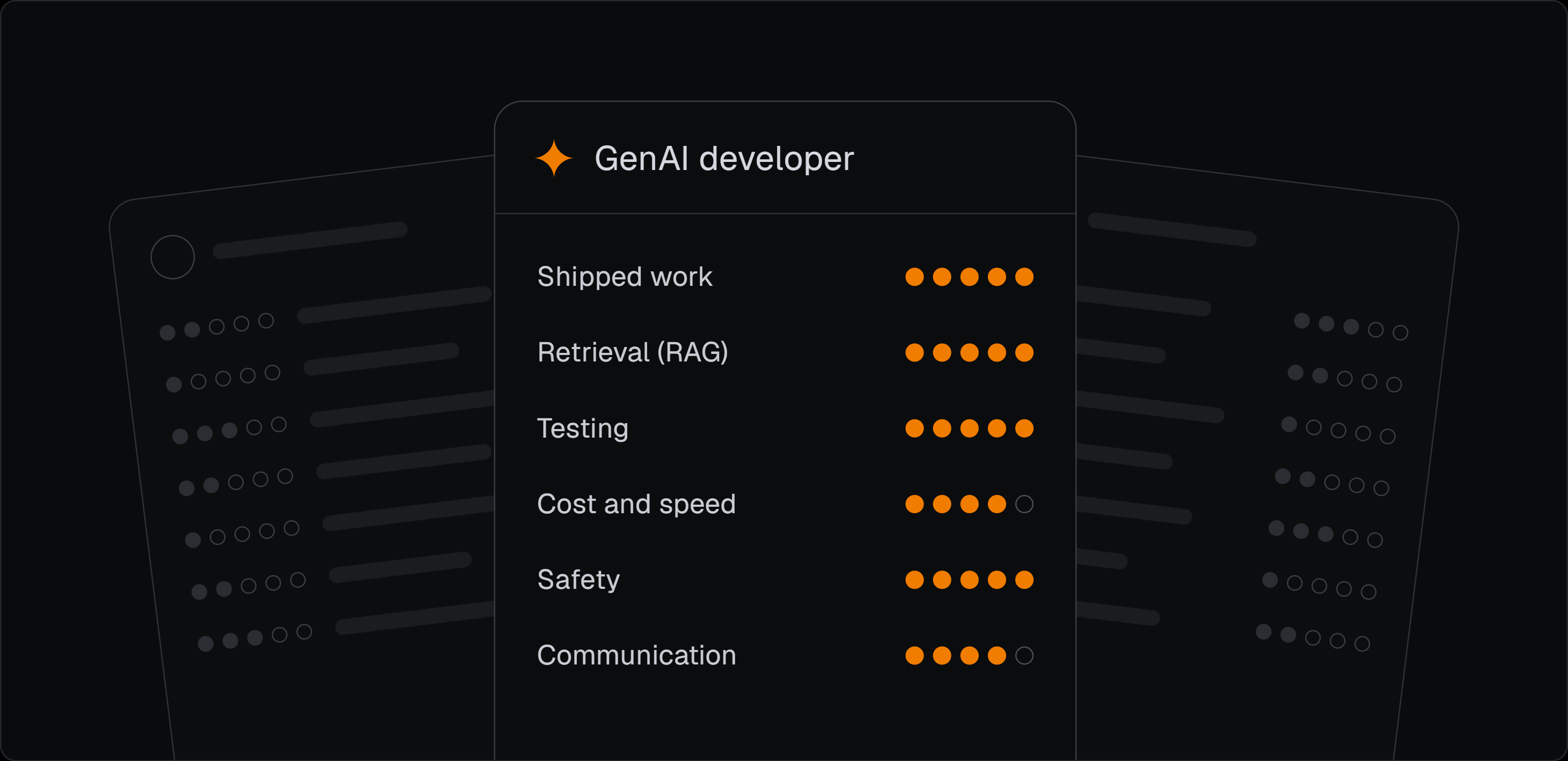Select the GenAI developer card title
The width and height of the screenshot is (1568, 761).
click(x=724, y=159)
